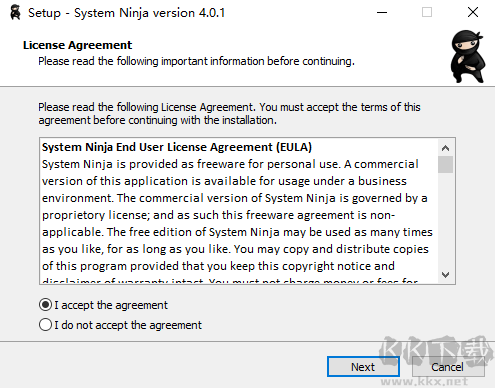This screenshot has width=495, height=388.
Task: Click 'Please read the following important information' text
Action: [196, 61]
